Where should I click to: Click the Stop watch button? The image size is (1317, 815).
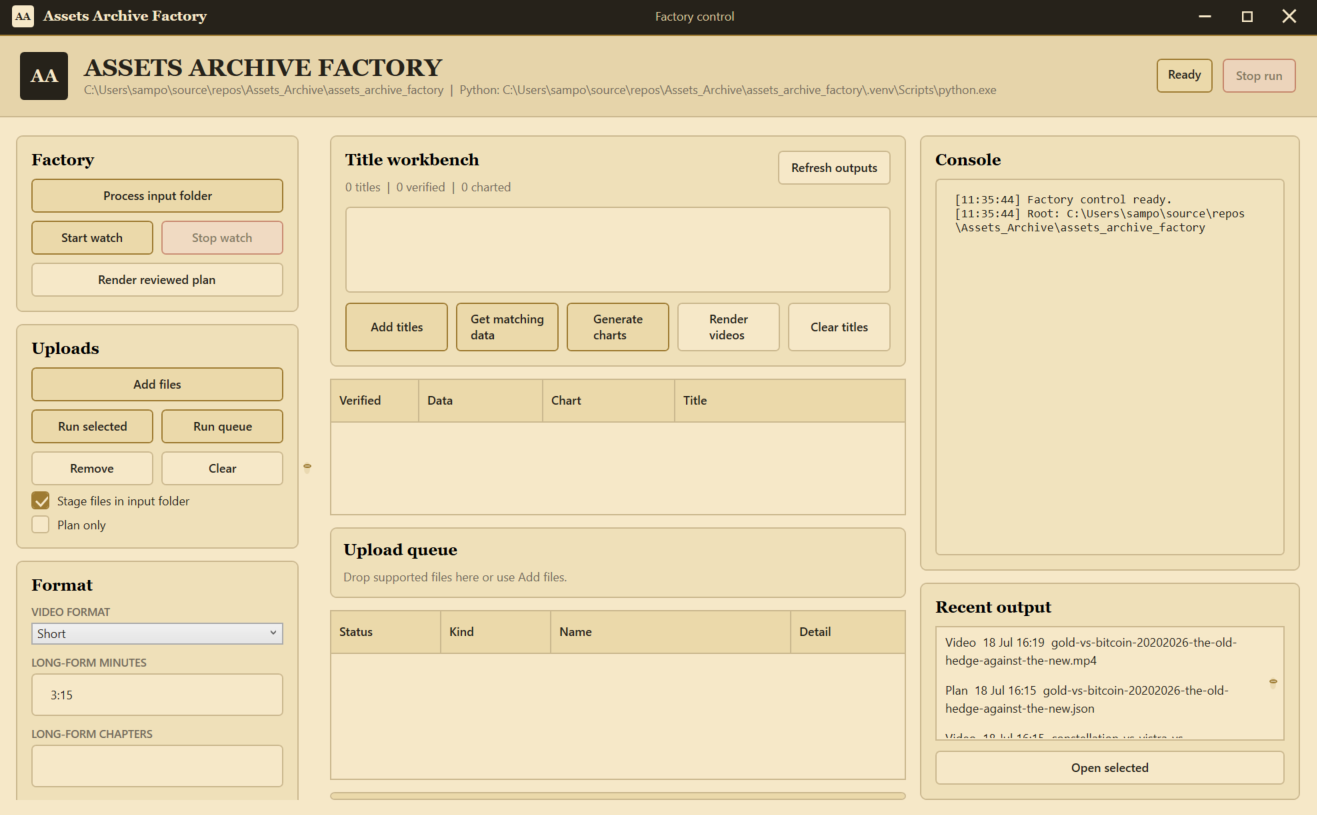[222, 238]
